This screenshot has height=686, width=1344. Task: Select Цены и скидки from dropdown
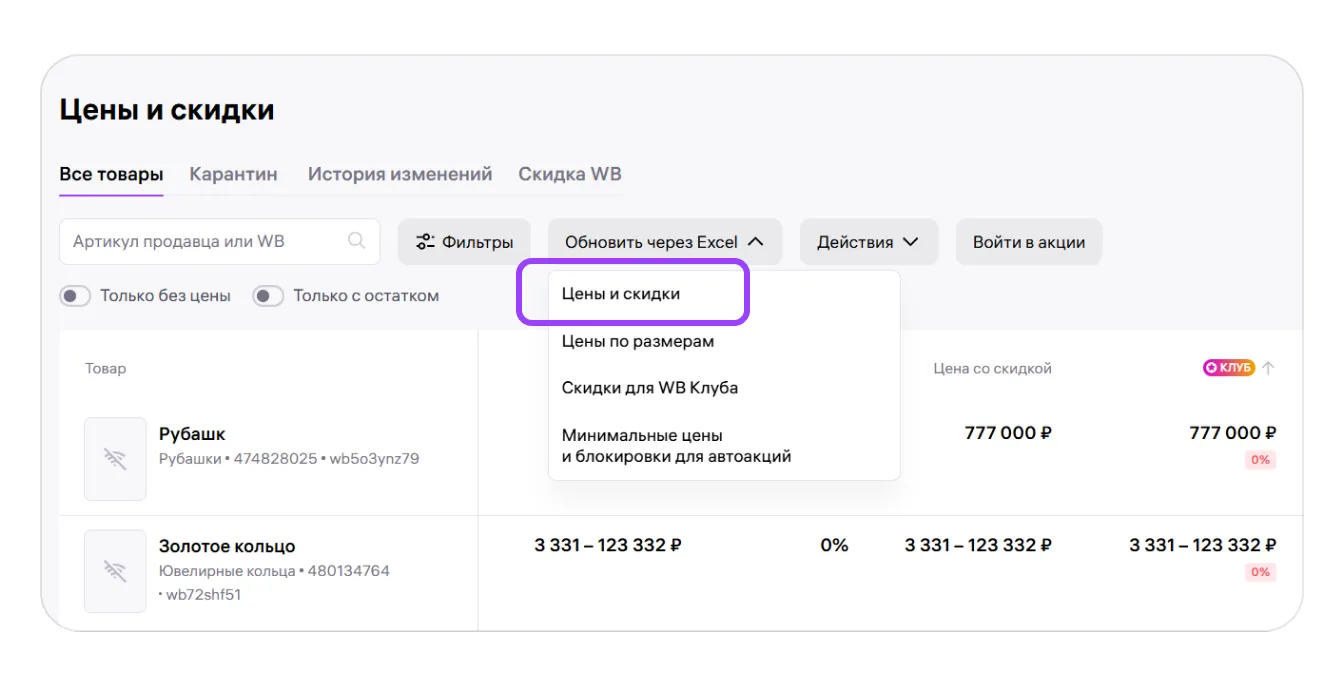(621, 294)
